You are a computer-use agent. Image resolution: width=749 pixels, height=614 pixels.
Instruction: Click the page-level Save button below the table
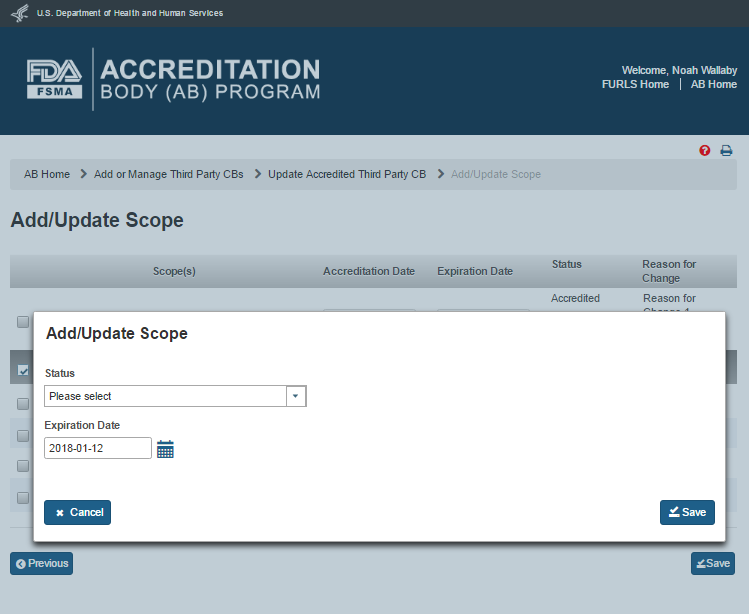click(x=712, y=563)
